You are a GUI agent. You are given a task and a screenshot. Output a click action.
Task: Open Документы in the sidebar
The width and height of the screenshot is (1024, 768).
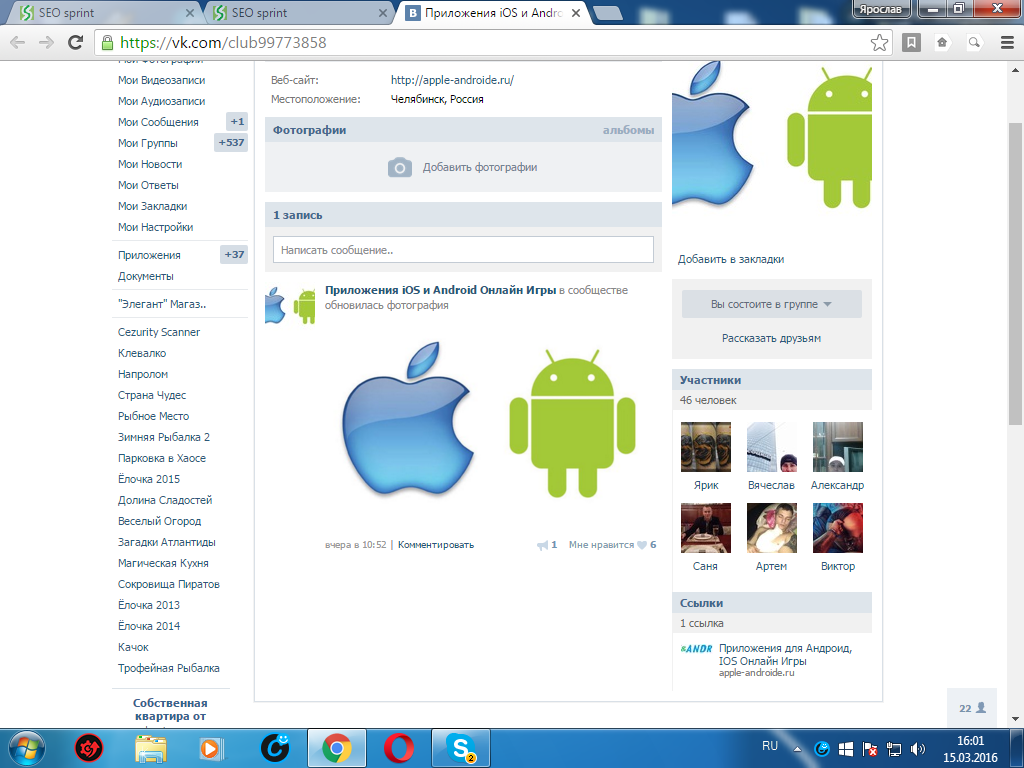click(146, 276)
